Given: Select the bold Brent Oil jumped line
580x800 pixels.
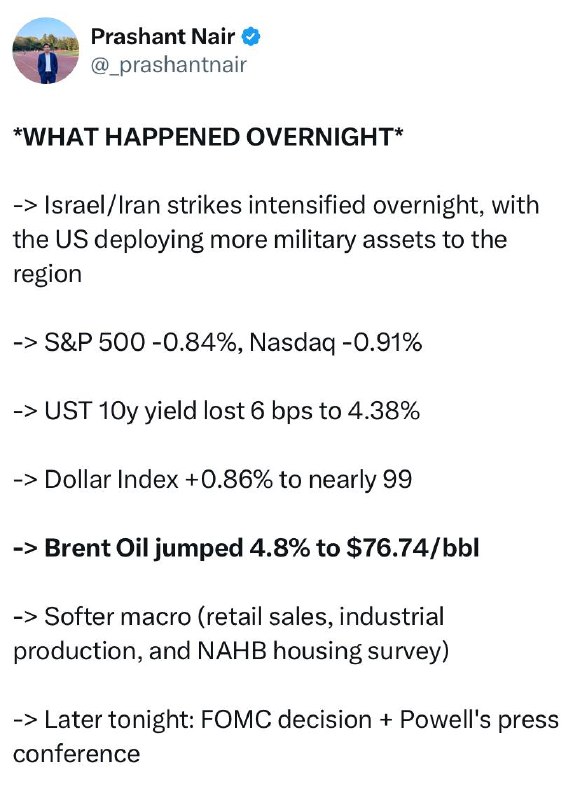Looking at the screenshot, I should (246, 548).
